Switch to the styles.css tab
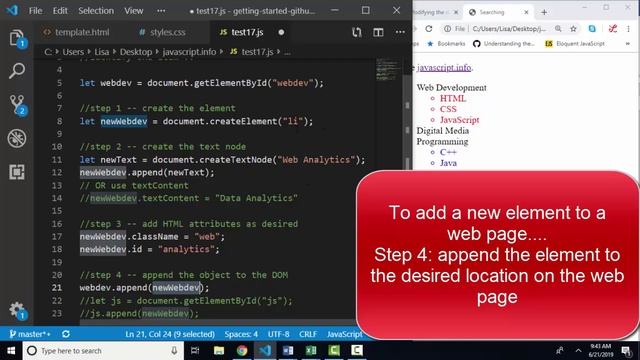Image resolution: width=640 pixels, height=360 pixels. [162, 32]
